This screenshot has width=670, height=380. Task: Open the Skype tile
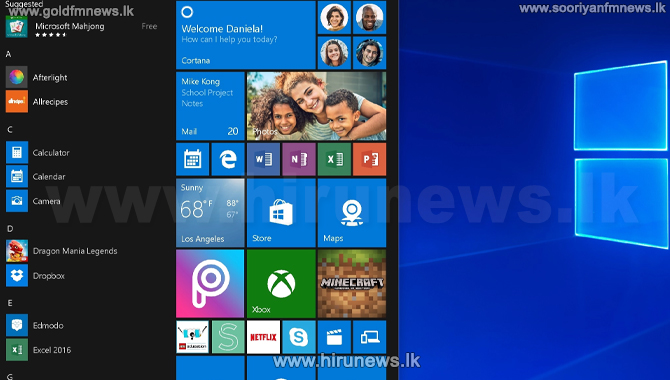coord(299,337)
